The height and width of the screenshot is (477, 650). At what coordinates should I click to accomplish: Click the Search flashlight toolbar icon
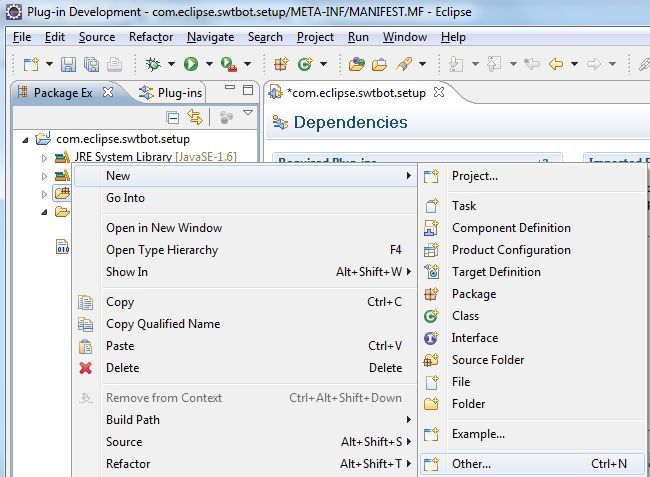click(x=404, y=64)
